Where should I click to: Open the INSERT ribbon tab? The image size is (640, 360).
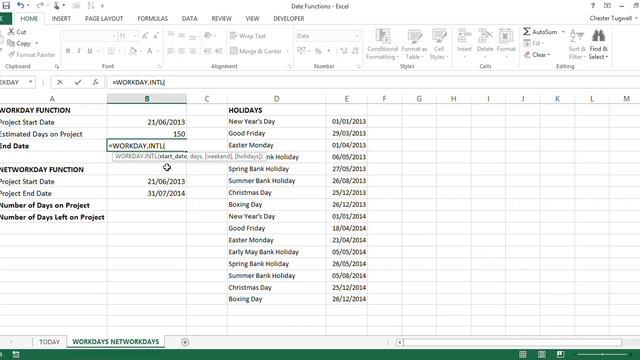(x=61, y=19)
